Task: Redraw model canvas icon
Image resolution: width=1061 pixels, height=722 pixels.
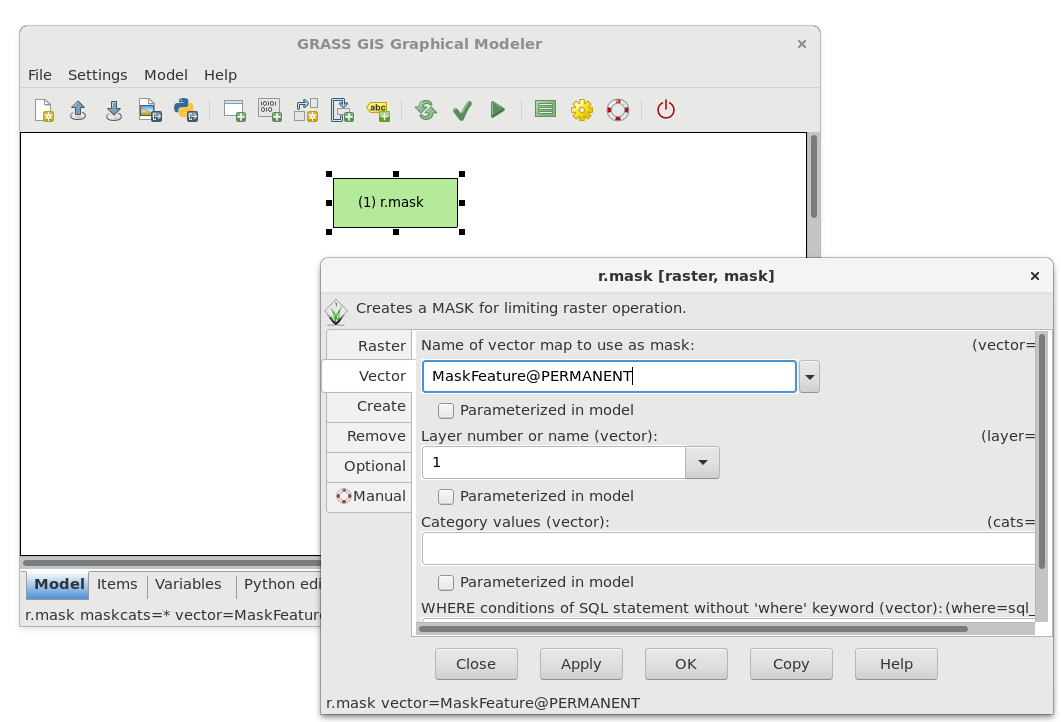Action: 426,110
